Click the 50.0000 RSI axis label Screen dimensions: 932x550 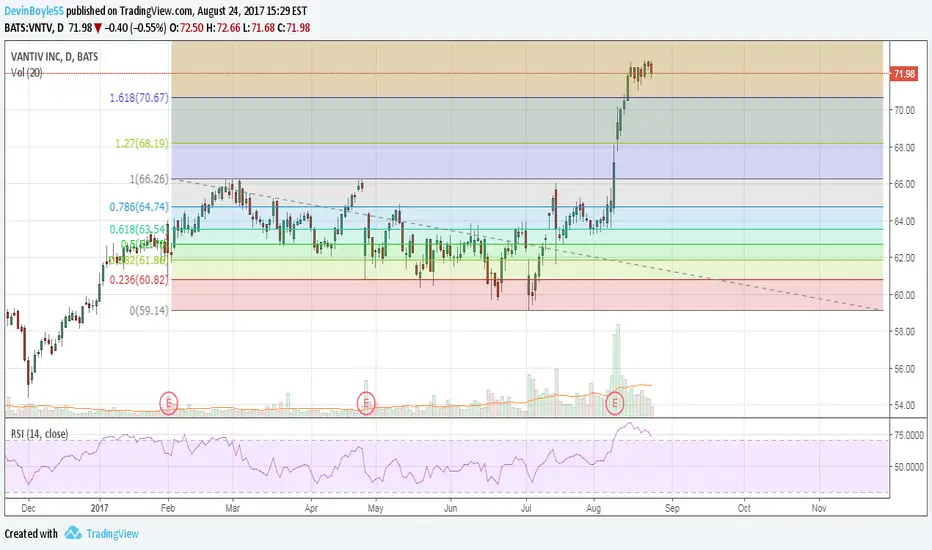909,467
